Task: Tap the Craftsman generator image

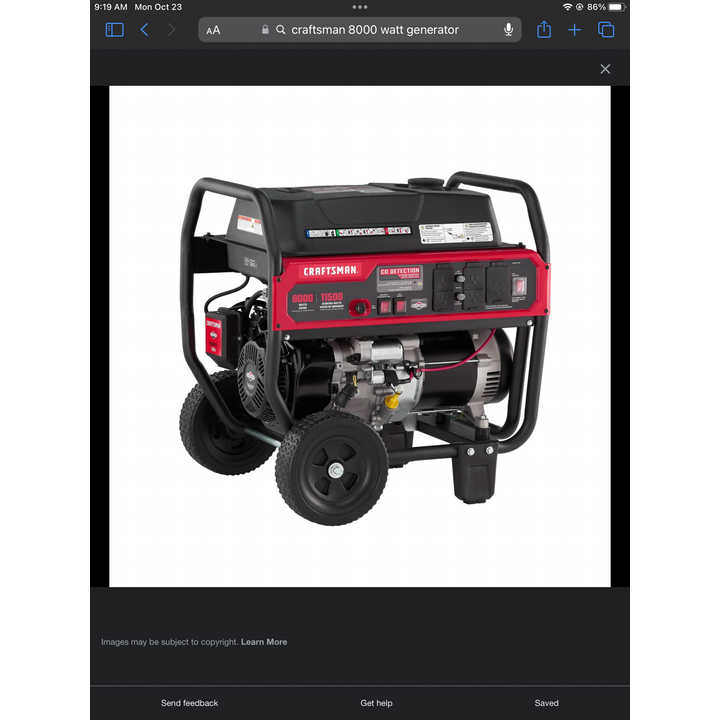Action: tap(360, 336)
